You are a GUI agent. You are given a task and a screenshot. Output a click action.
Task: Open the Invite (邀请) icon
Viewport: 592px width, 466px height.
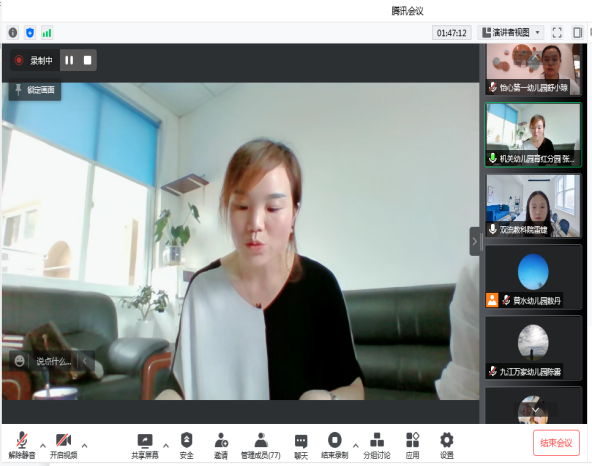point(221,446)
